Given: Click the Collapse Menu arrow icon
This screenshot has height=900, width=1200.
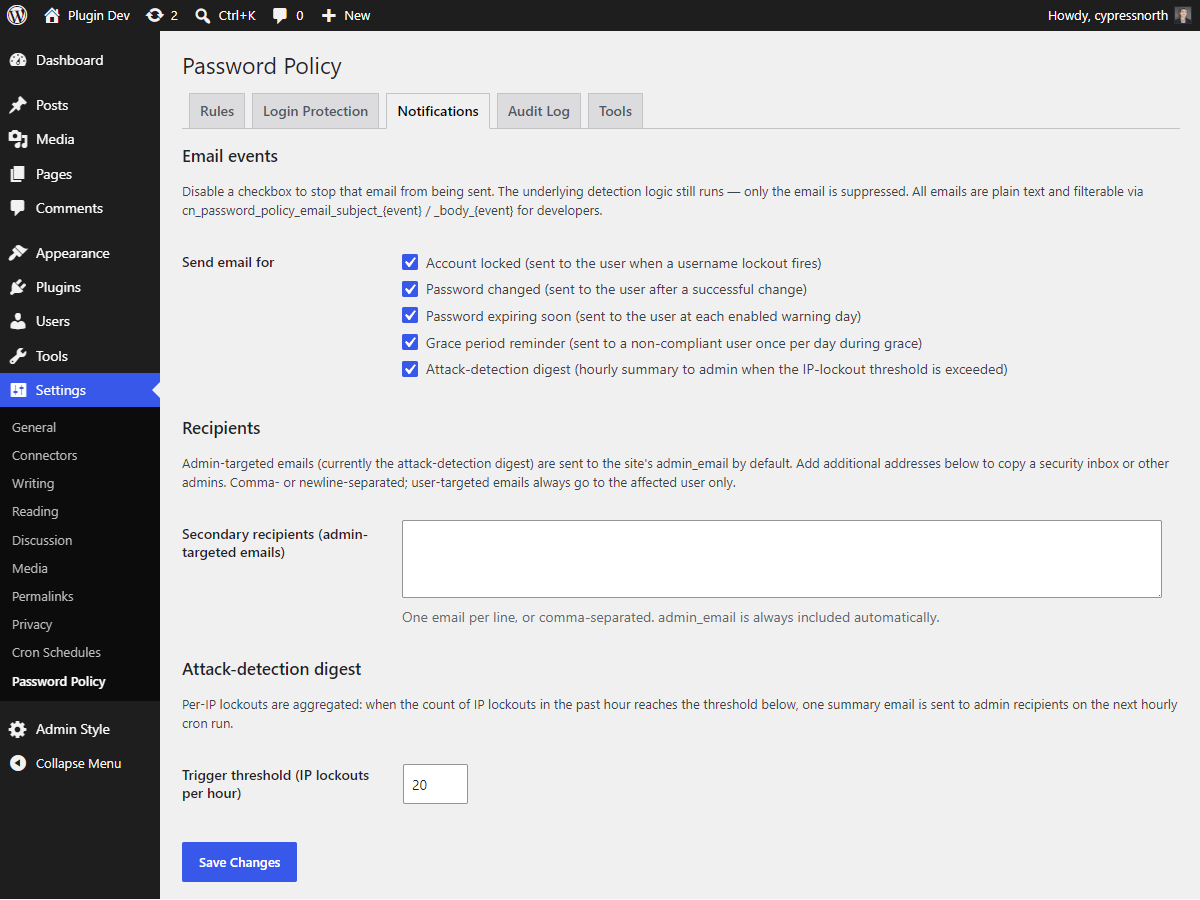Looking at the screenshot, I should click(x=18, y=763).
